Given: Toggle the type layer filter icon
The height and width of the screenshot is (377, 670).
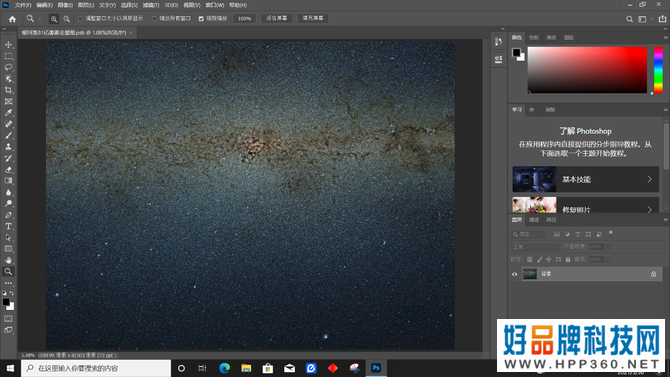Looking at the screenshot, I should point(578,234).
